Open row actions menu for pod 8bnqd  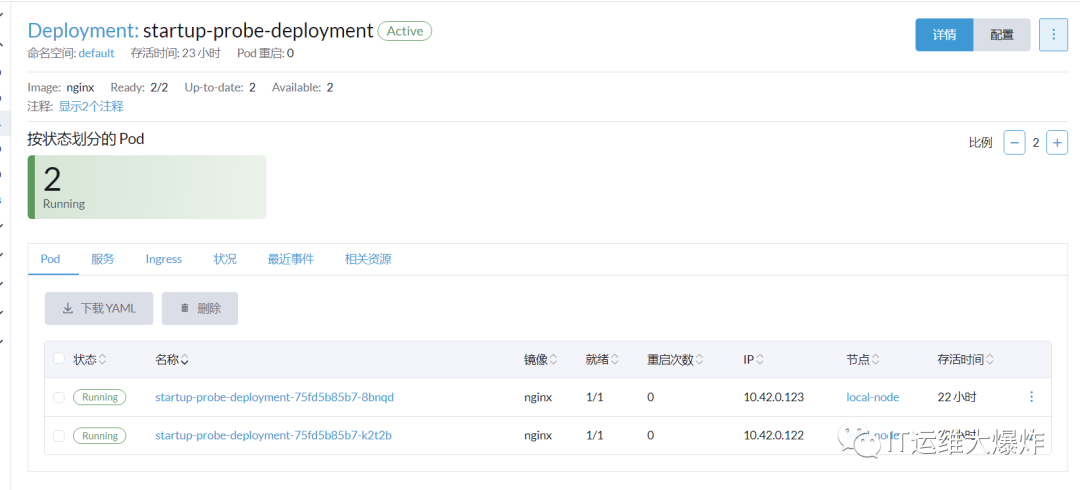pyautogui.click(x=1032, y=397)
